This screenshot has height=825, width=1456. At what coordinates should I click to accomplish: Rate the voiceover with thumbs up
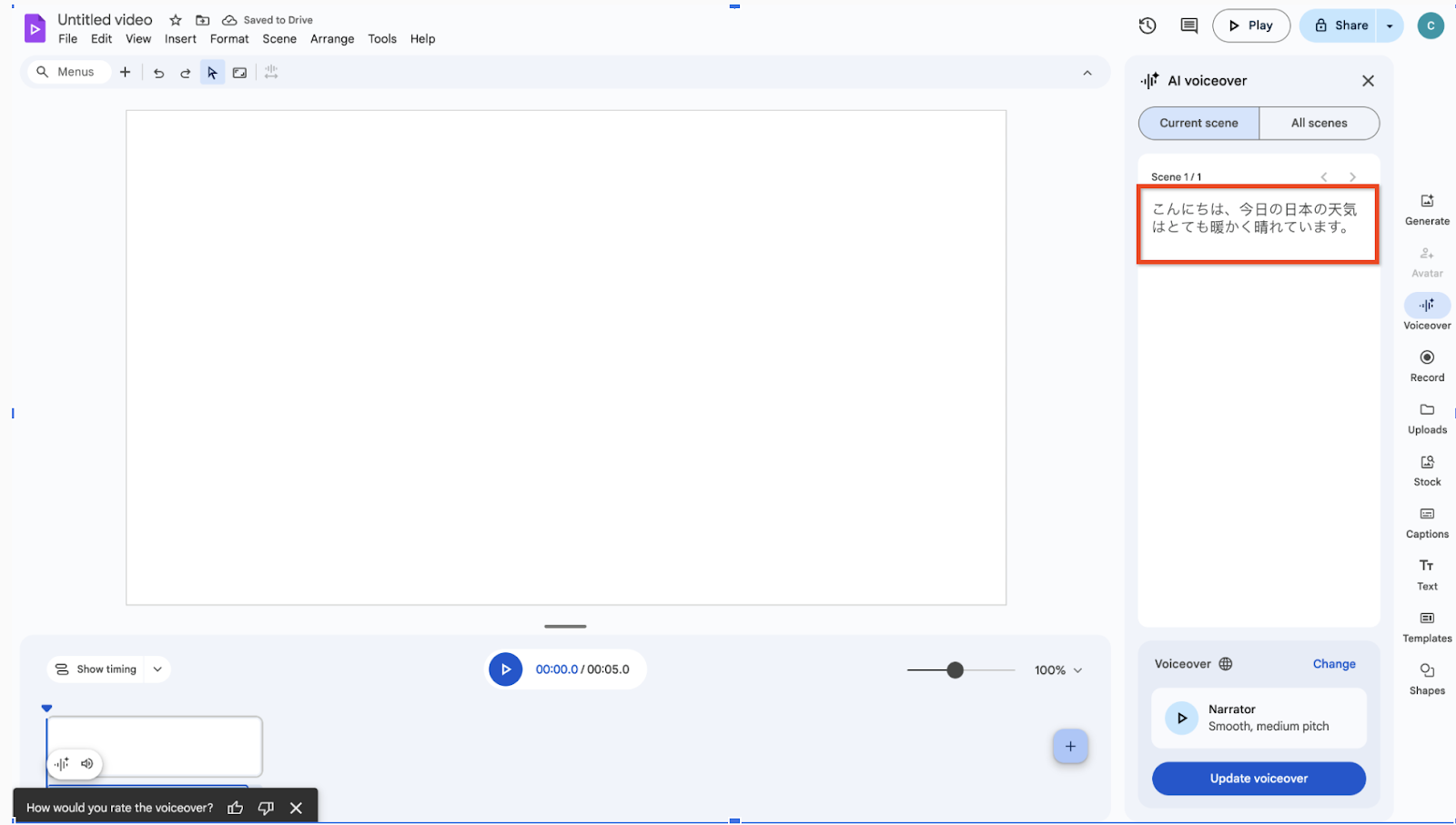(235, 808)
